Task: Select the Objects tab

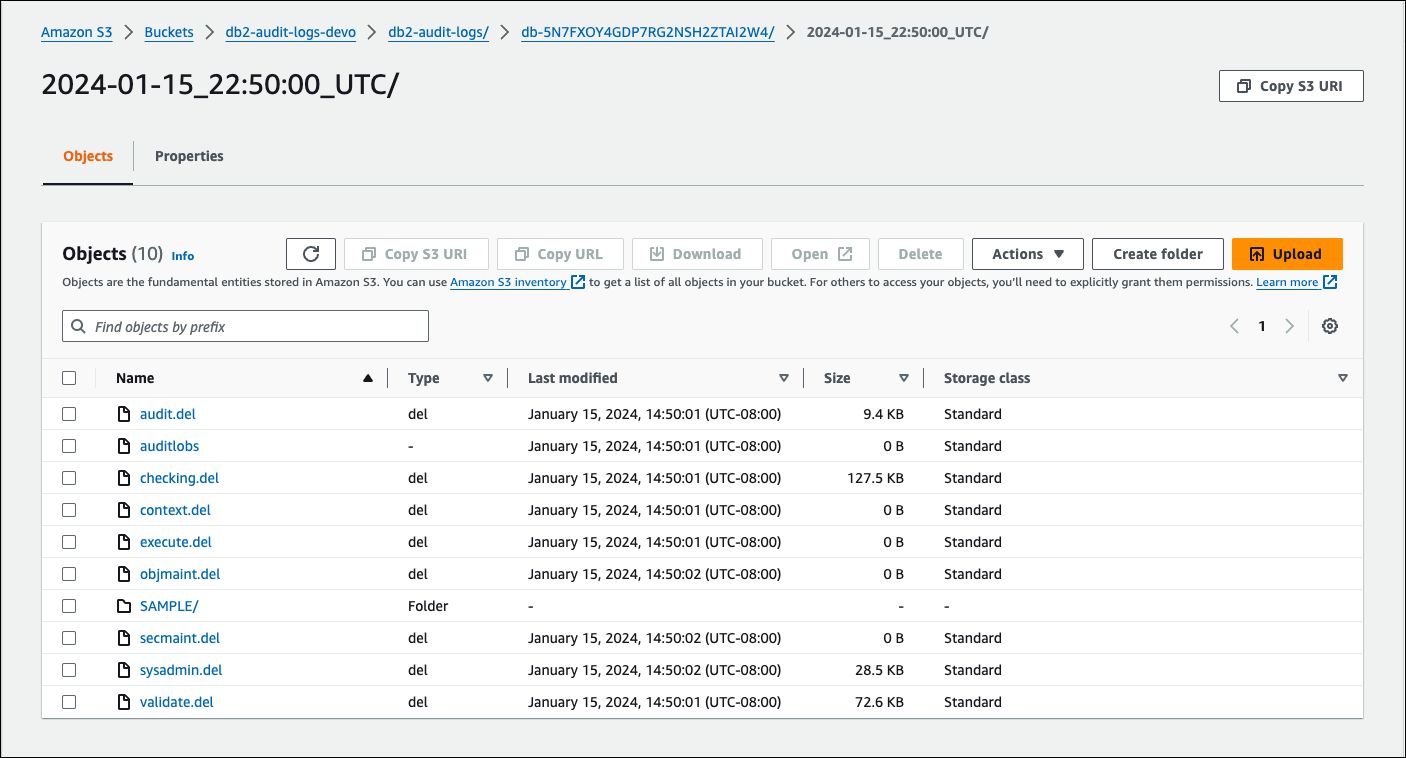Action: click(x=87, y=156)
